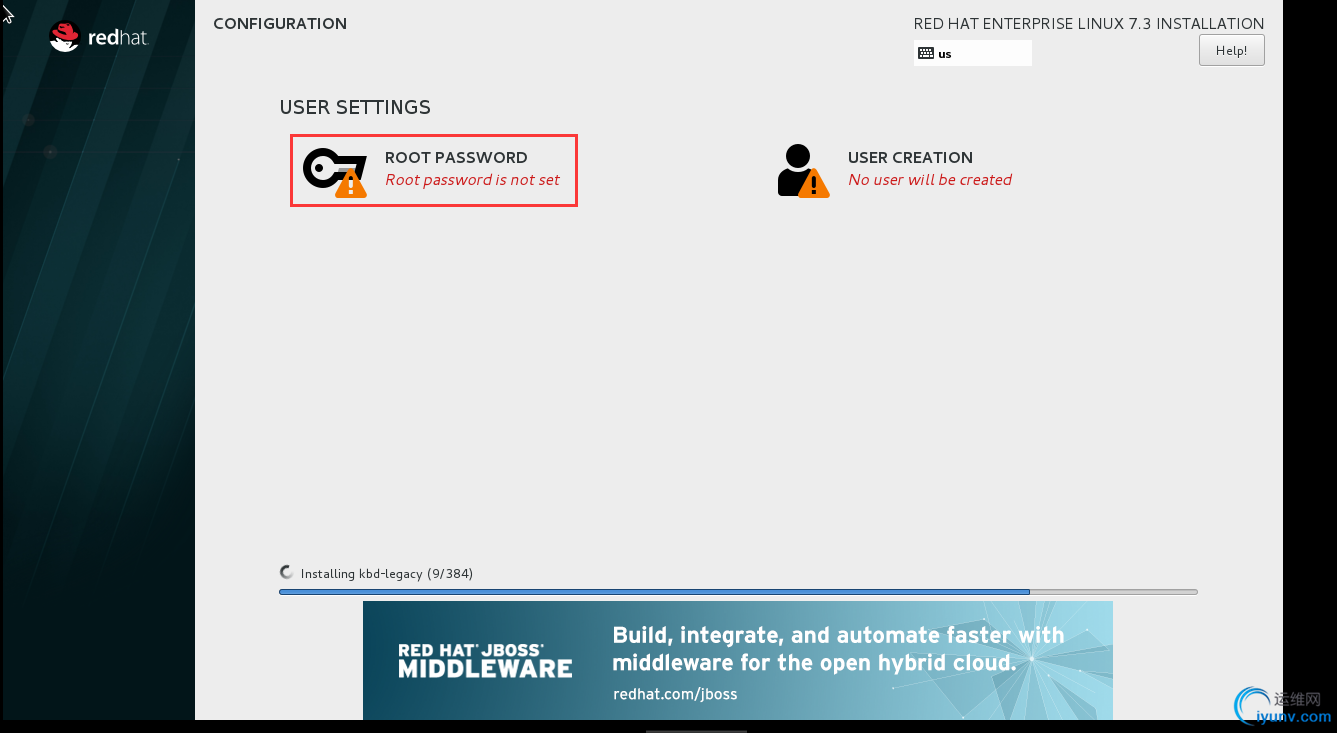
Task: Select the ROOT PASSWORD heading
Action: [456, 157]
